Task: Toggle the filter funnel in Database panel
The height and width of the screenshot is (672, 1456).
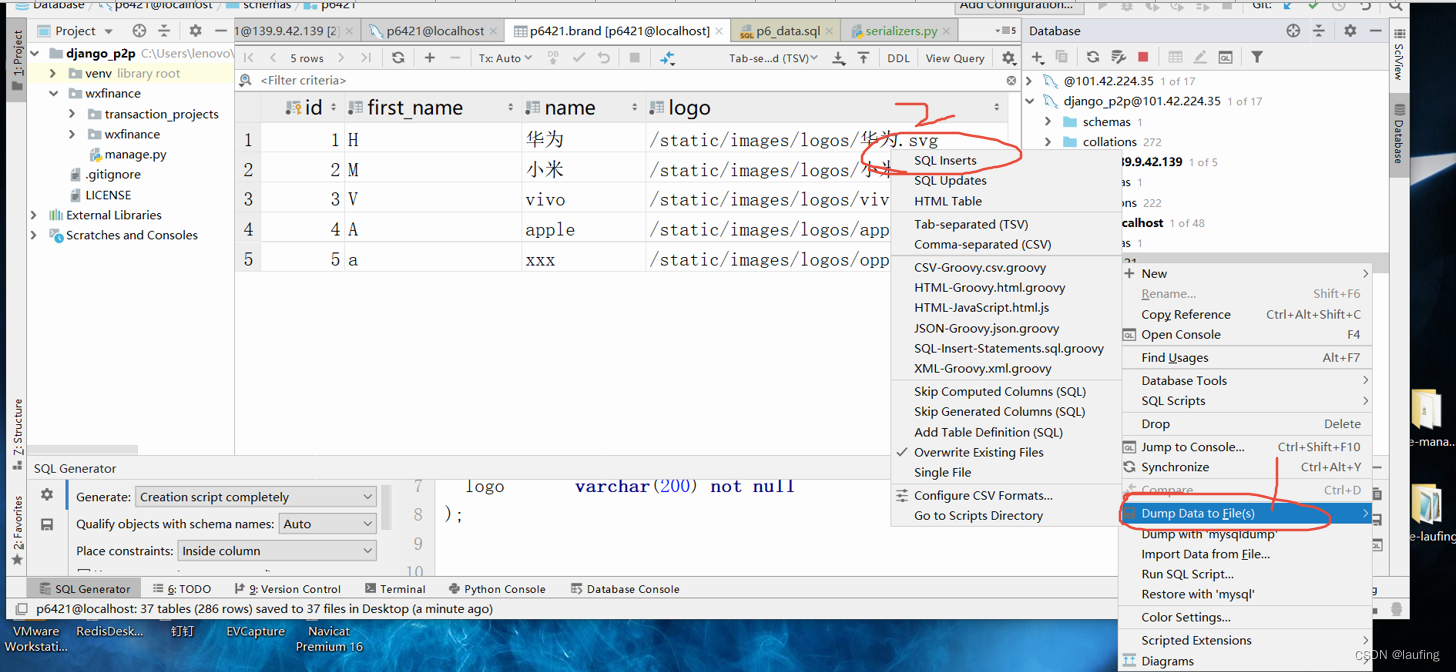Action: click(x=1257, y=58)
